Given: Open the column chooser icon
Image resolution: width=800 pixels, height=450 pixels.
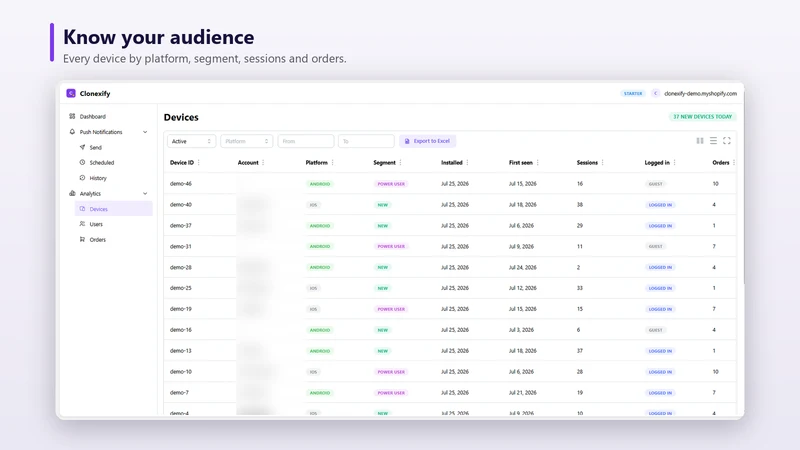Looking at the screenshot, I should coord(700,141).
